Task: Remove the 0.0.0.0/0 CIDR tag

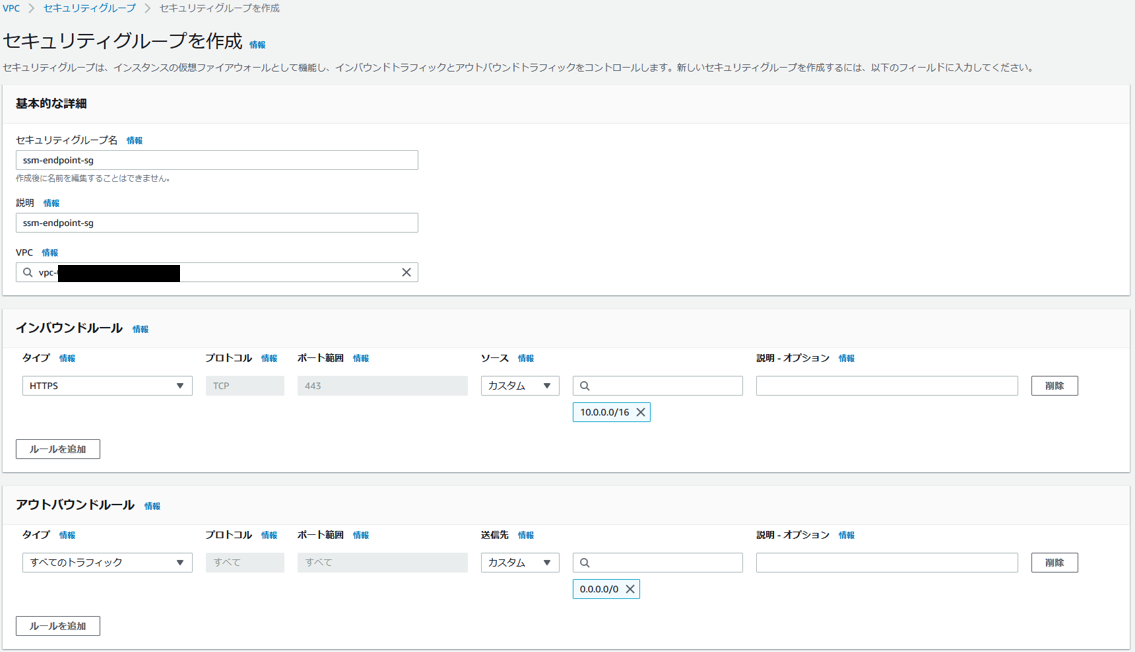Action: coord(630,589)
